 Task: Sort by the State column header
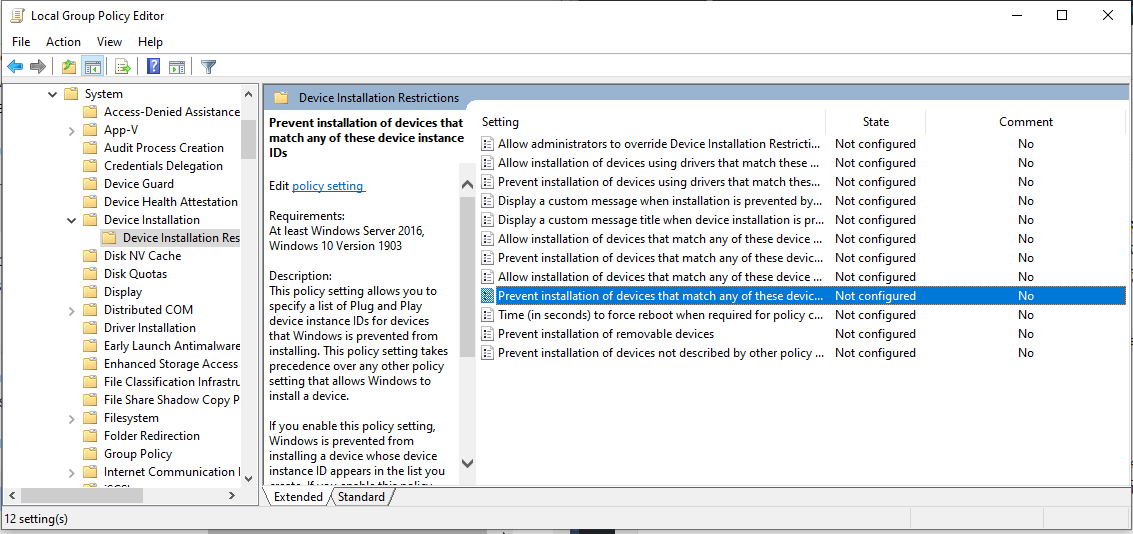(x=876, y=122)
